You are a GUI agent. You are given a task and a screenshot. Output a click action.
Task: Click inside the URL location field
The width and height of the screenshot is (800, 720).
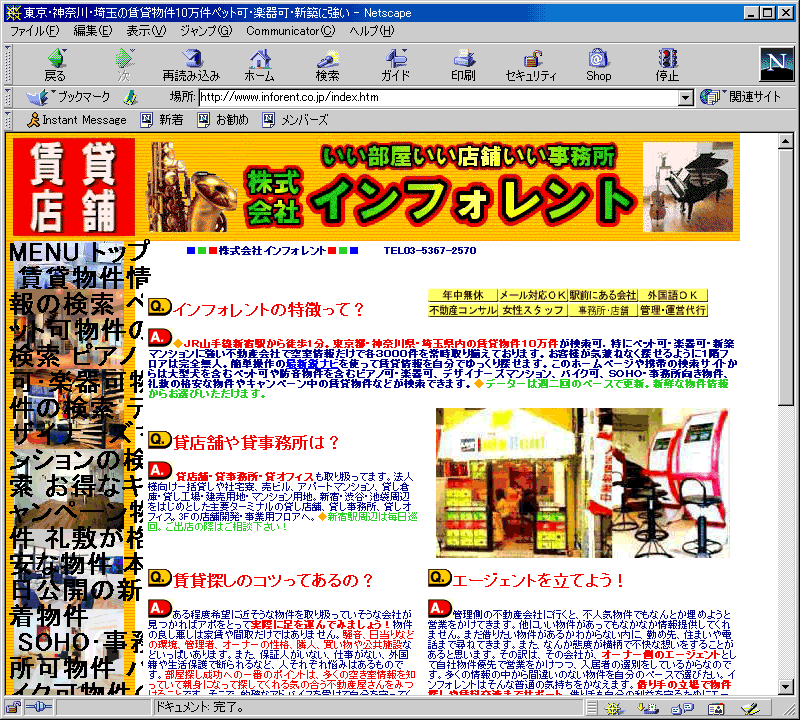pos(439,97)
